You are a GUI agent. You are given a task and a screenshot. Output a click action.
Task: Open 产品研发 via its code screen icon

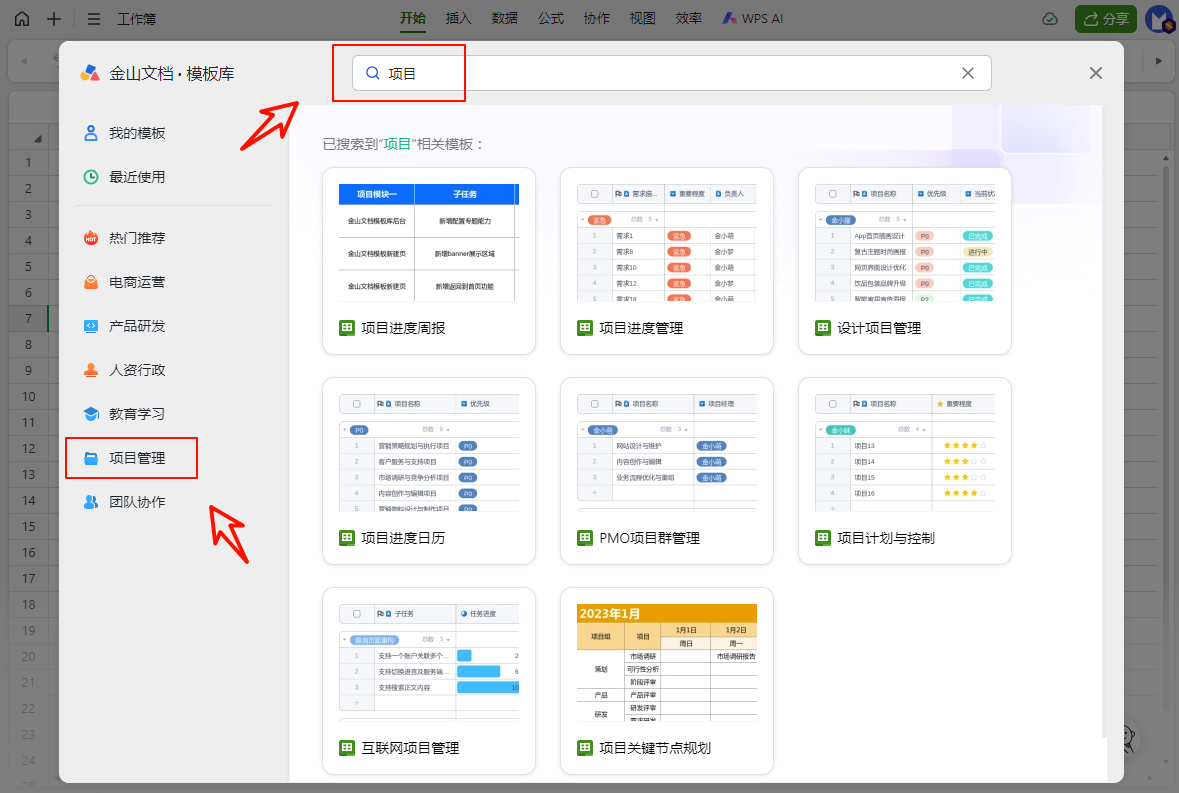point(91,326)
